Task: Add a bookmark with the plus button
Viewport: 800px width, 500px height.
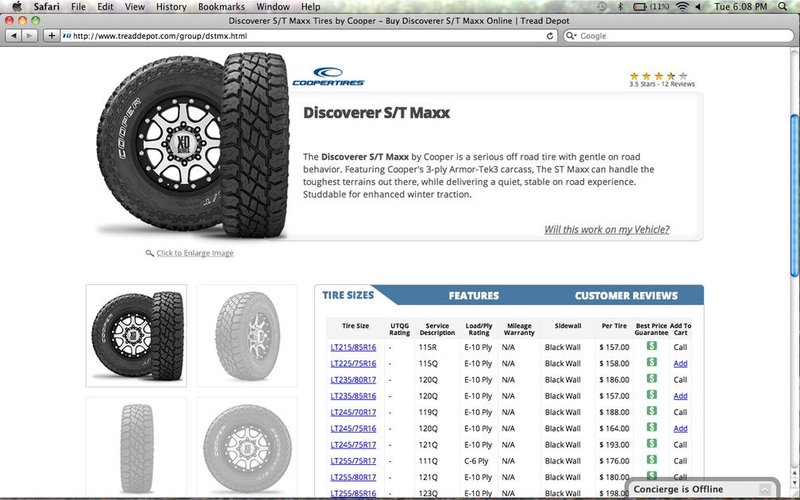Action: [51, 36]
